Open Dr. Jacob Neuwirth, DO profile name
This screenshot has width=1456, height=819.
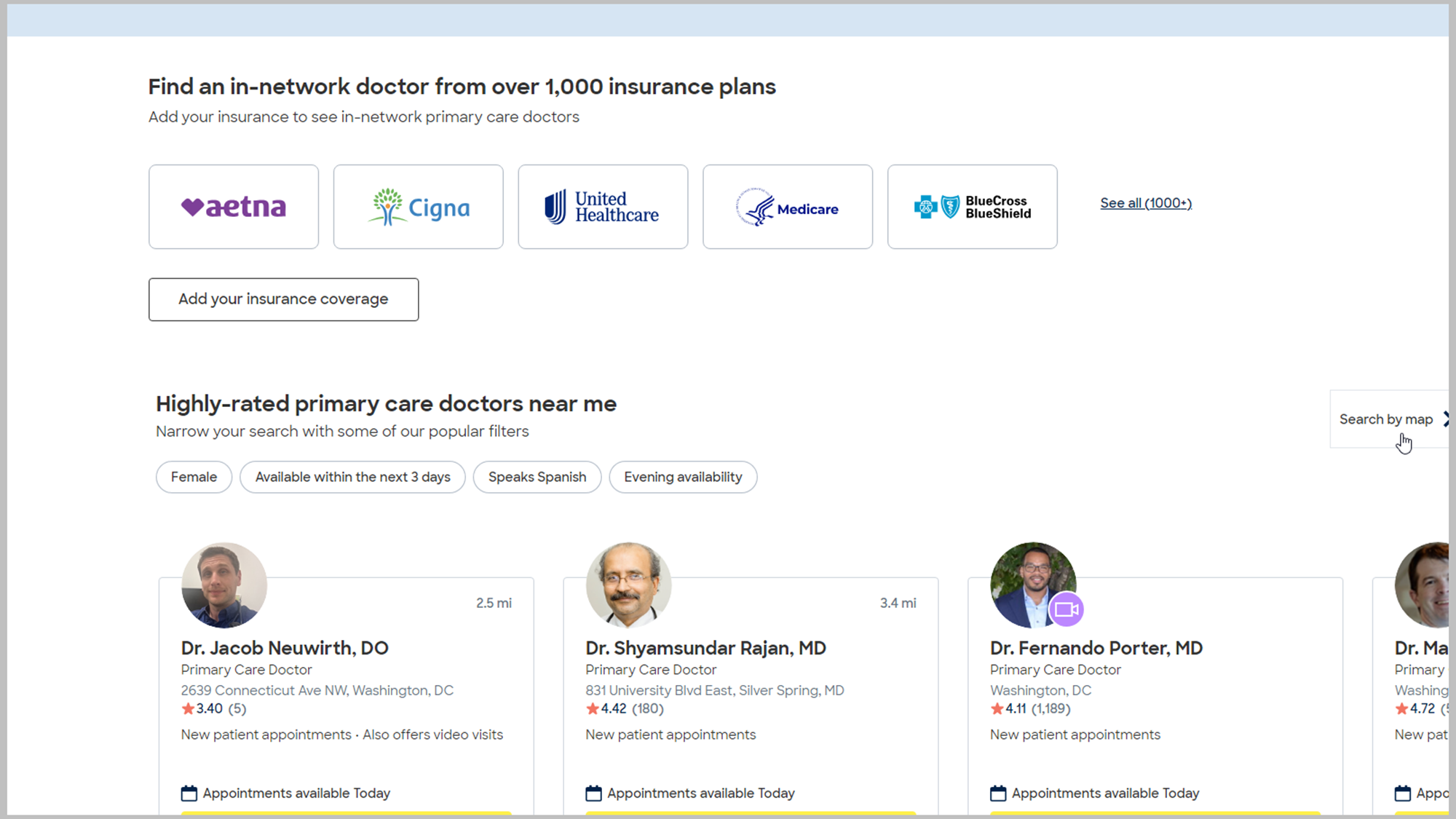coord(285,648)
